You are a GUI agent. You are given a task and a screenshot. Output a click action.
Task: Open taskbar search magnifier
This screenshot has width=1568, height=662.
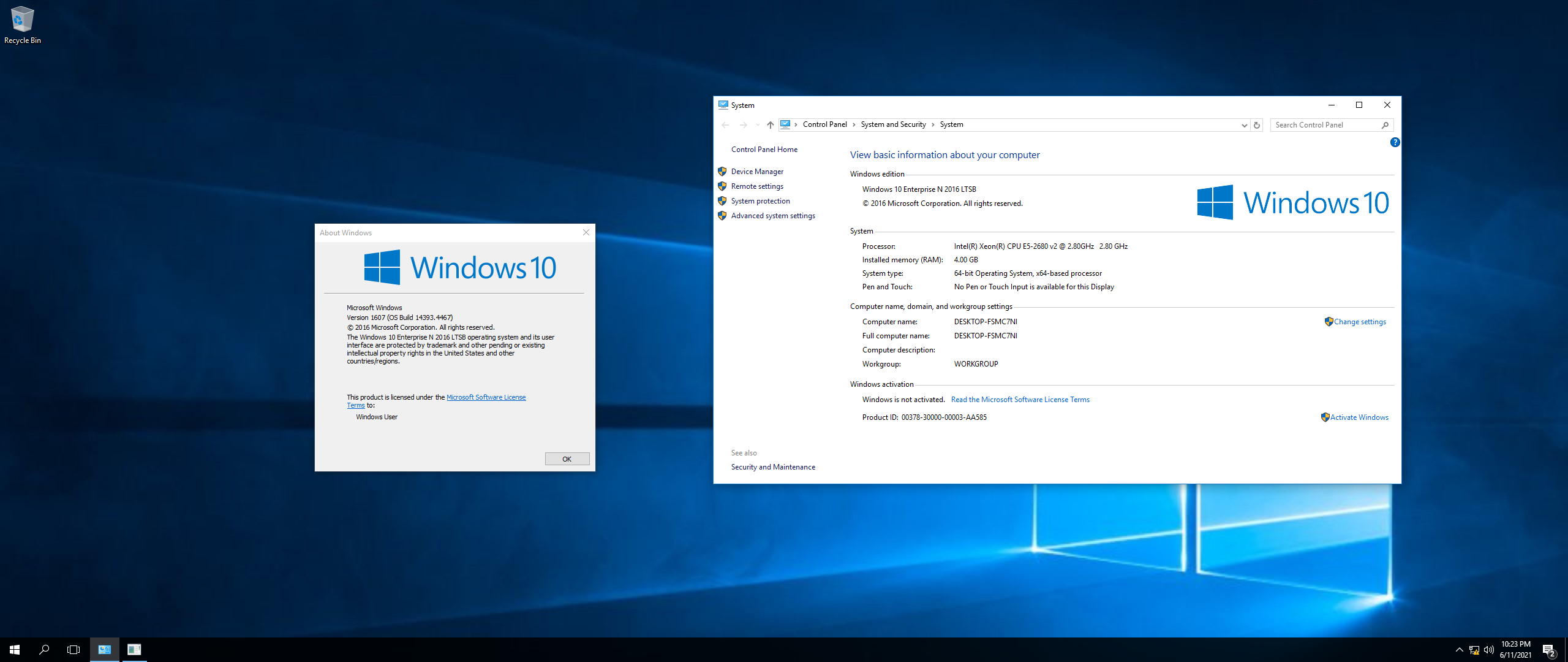click(44, 650)
